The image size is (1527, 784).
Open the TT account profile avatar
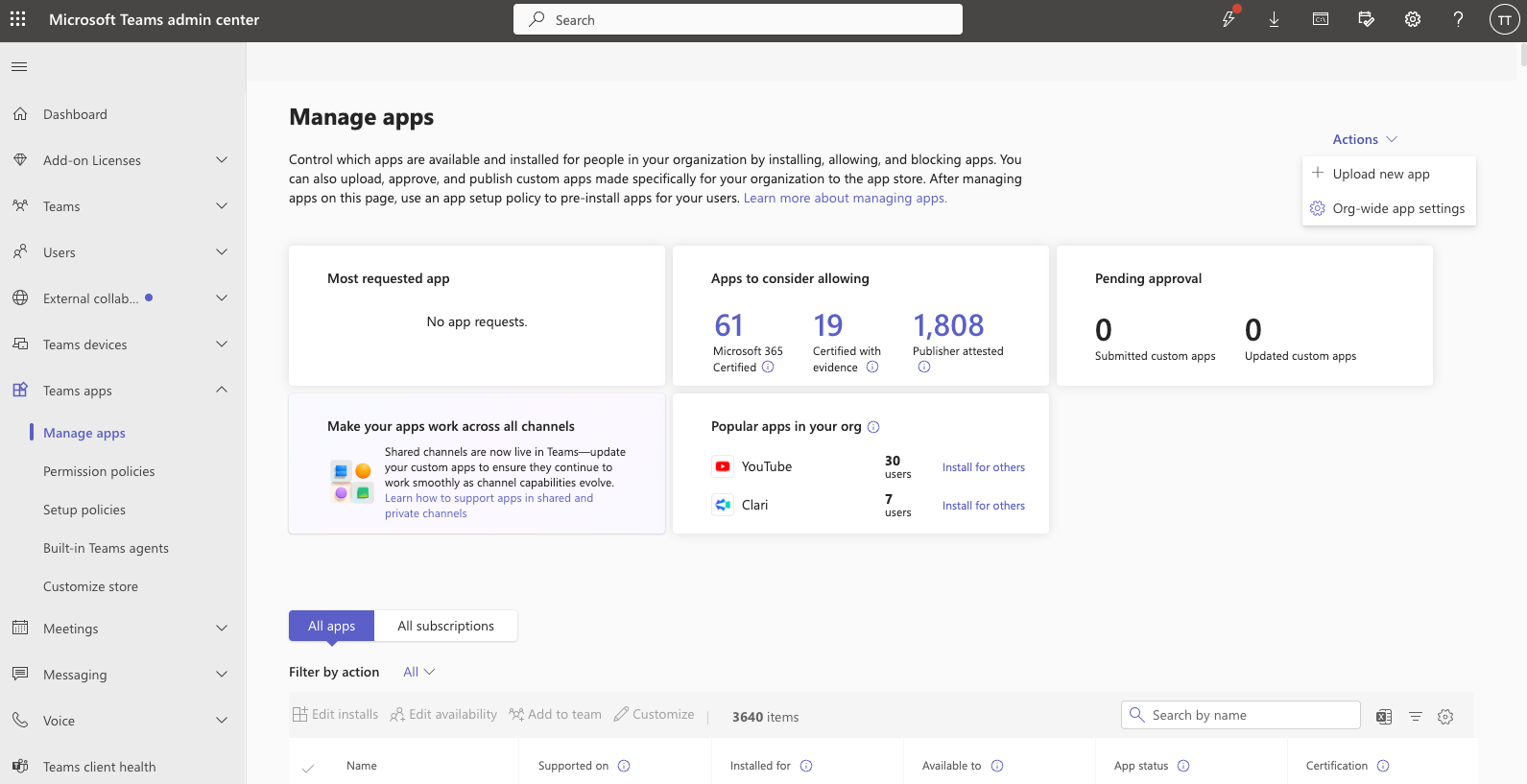click(1504, 19)
